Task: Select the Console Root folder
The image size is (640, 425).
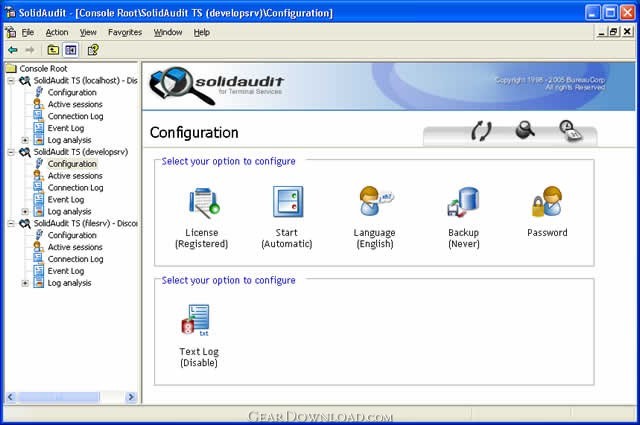Action: click(x=43, y=69)
